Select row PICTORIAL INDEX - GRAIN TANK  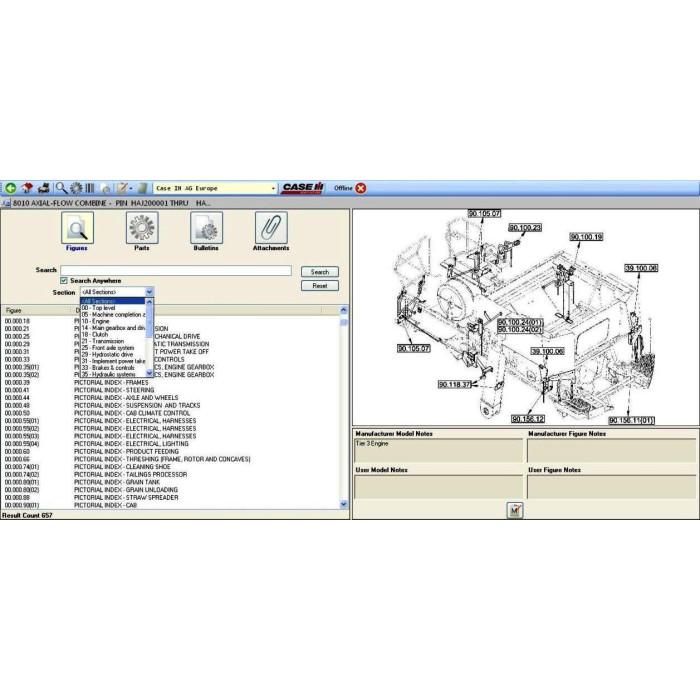coord(172,482)
